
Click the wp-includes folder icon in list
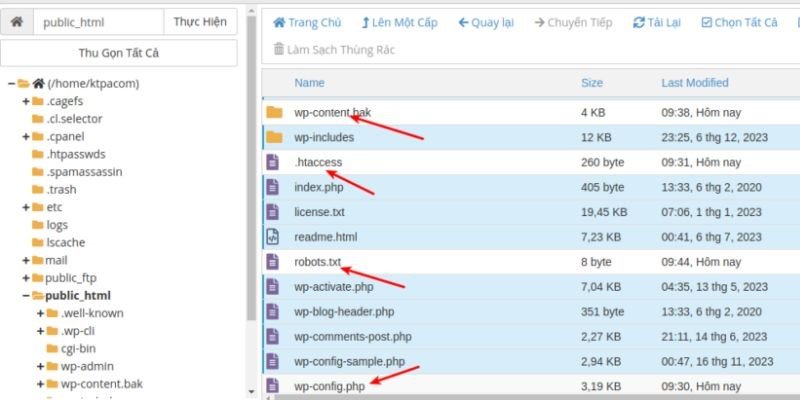click(274, 137)
